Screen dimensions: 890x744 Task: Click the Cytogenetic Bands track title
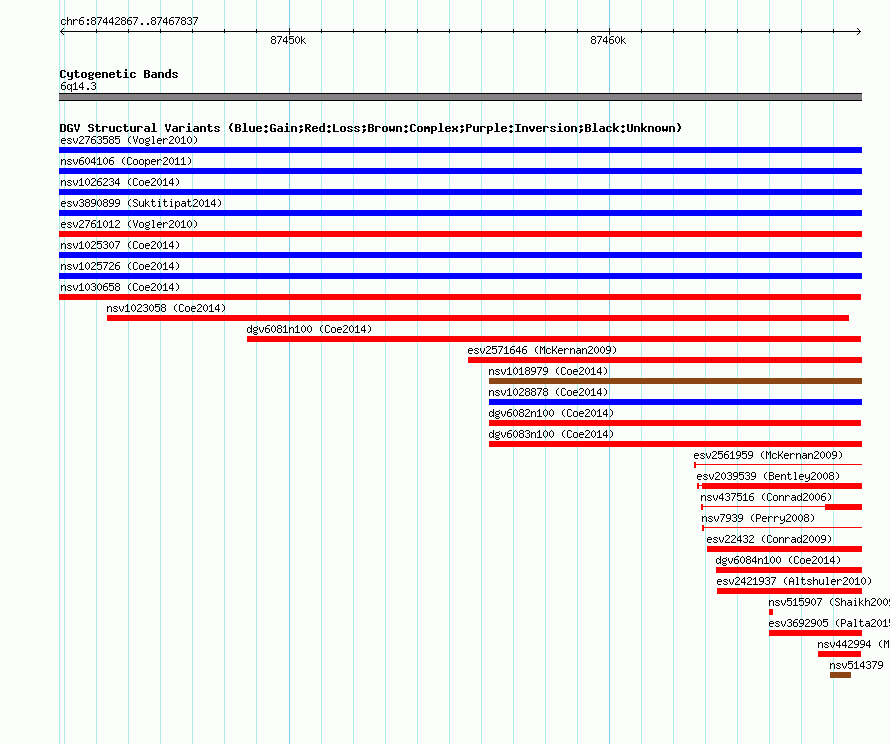pos(119,74)
